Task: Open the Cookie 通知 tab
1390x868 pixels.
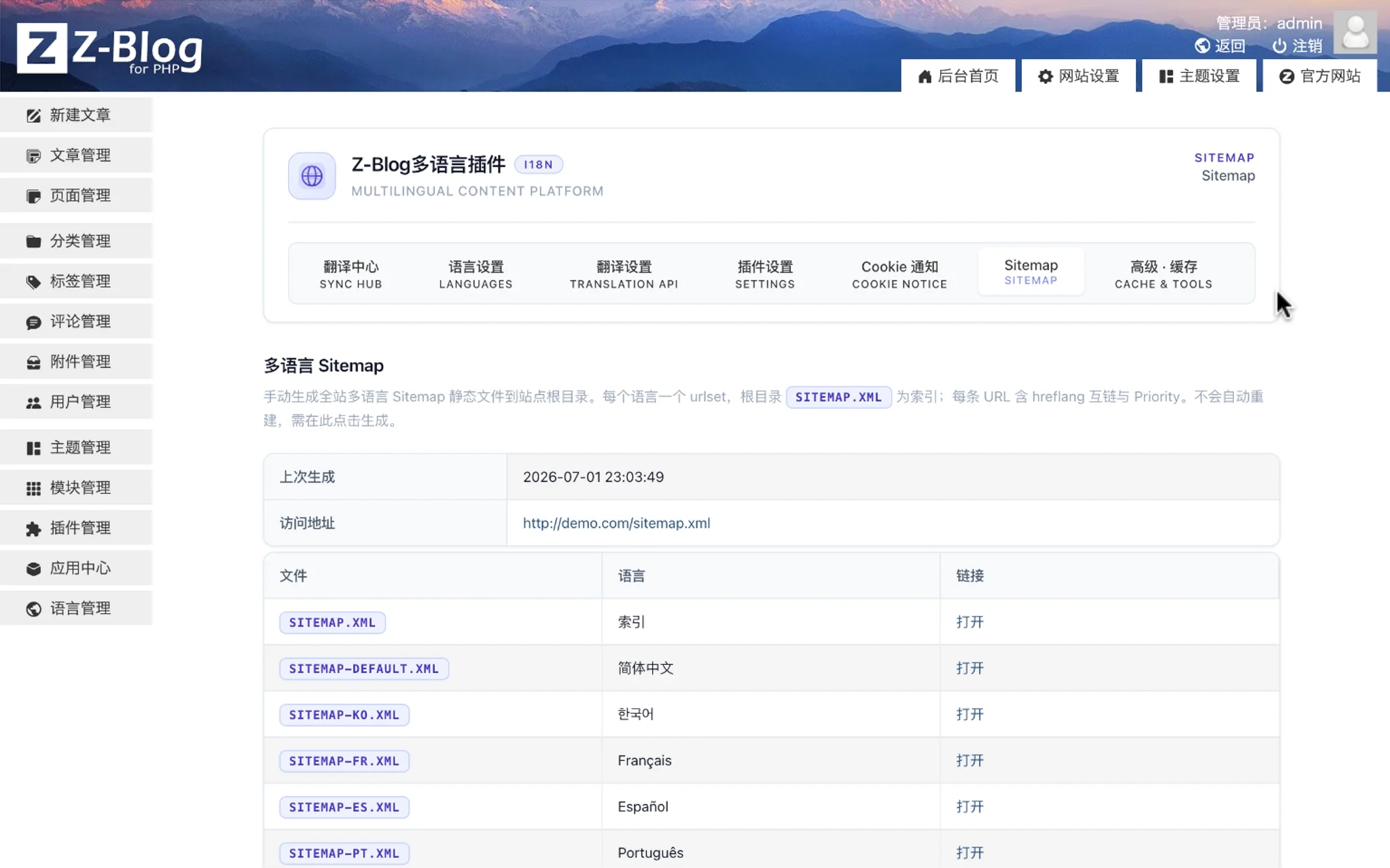Action: (x=899, y=274)
